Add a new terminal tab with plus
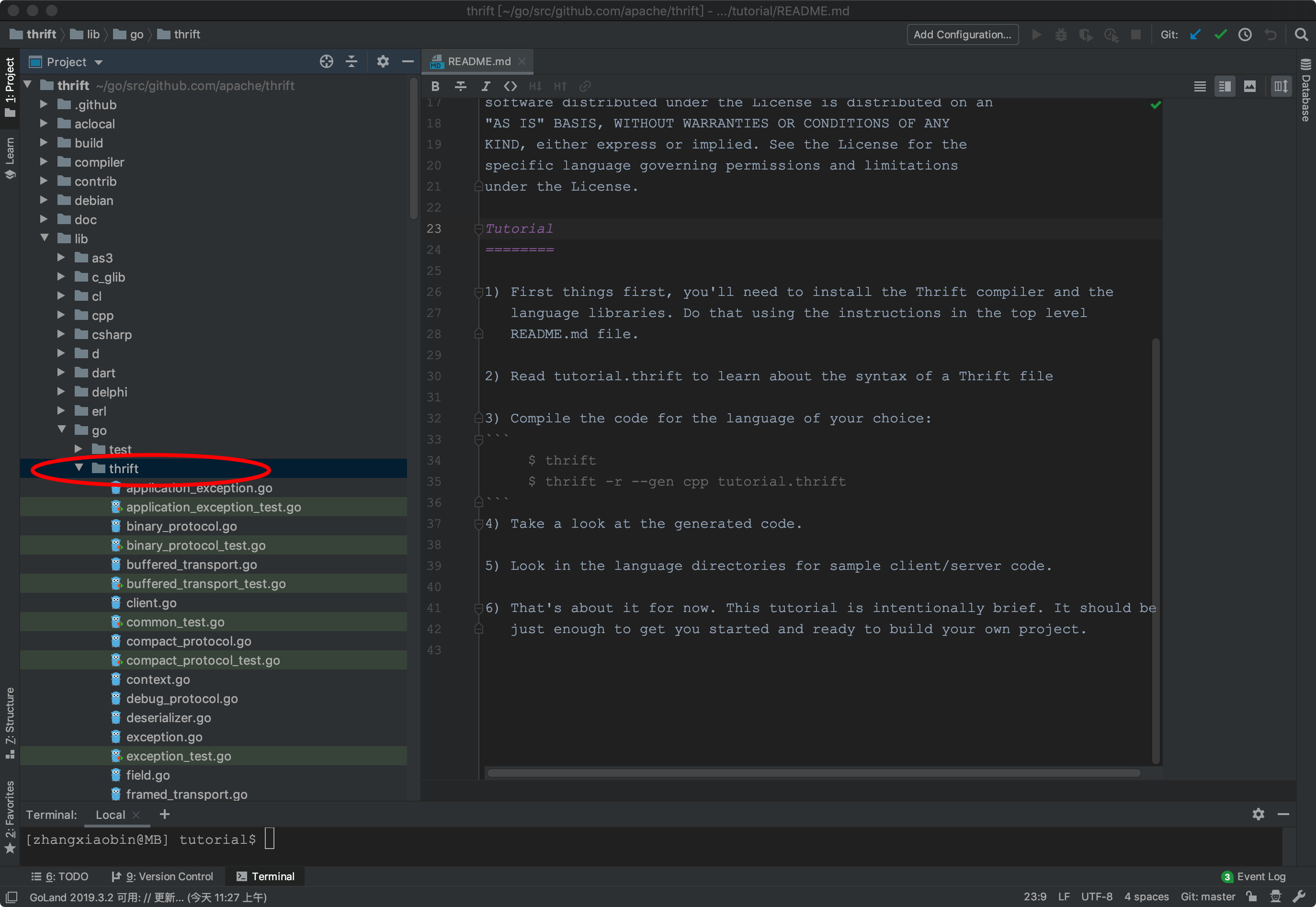The width and height of the screenshot is (1316, 907). pos(165,814)
